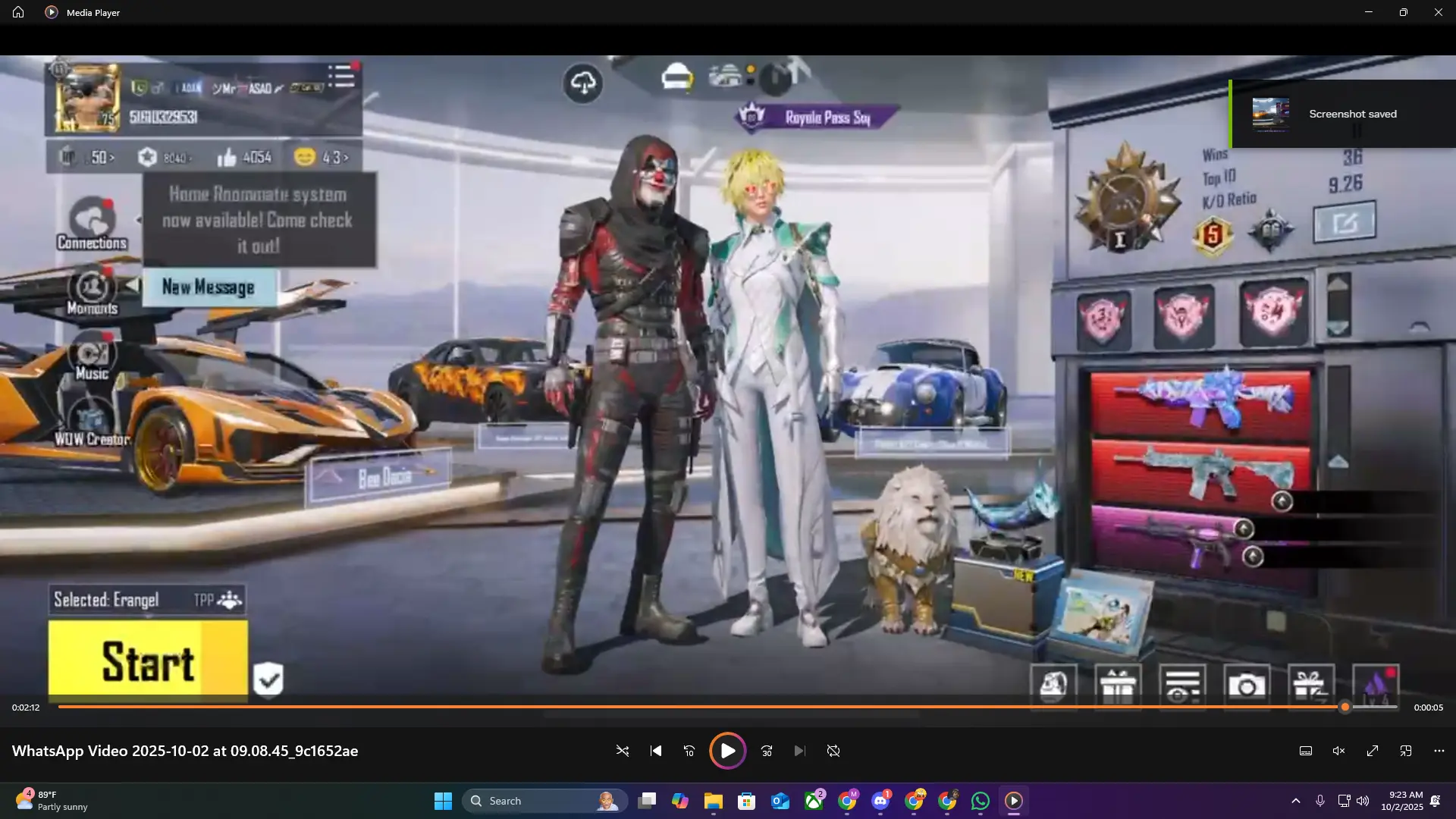Unmute the volume speaker icon
The height and width of the screenshot is (819, 1456).
(1339, 751)
